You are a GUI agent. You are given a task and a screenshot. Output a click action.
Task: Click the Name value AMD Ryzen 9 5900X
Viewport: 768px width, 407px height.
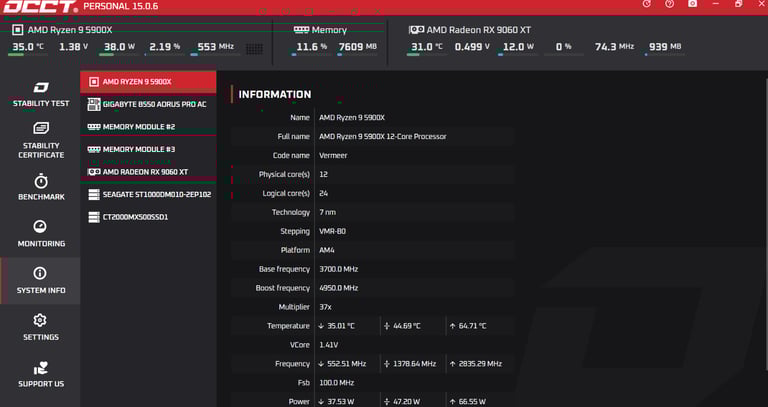(352, 118)
